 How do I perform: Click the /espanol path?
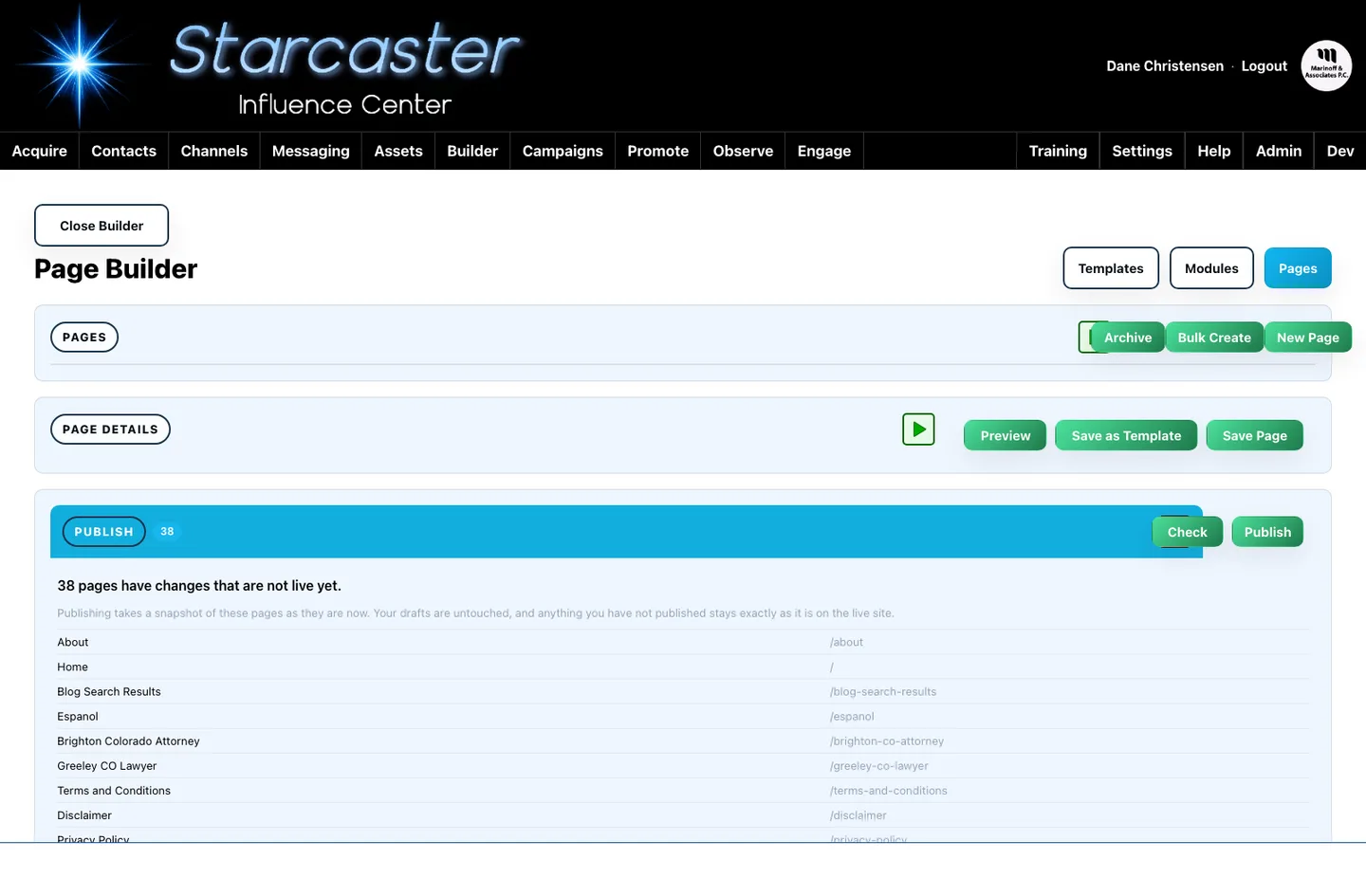(852, 716)
